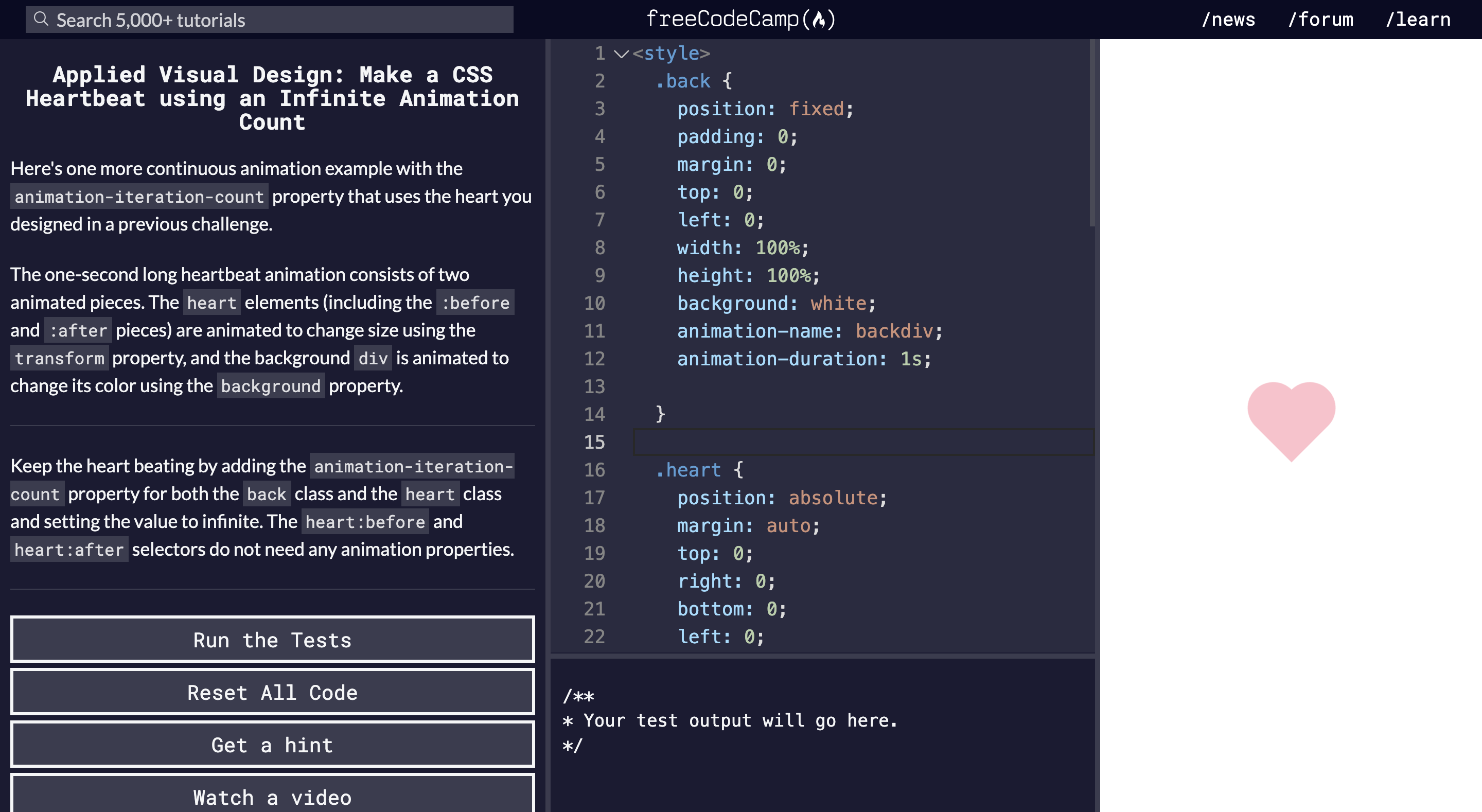Click the search magnifier icon
Screen dimensions: 1482x812
41,20
